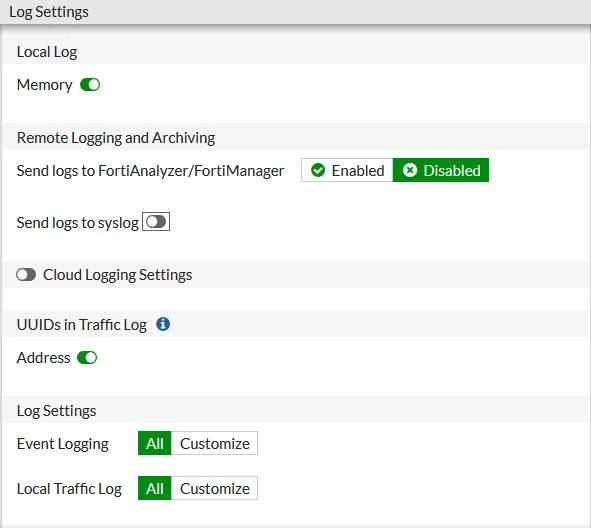
Task: Choose Customize for Local Traffic Log
Action: 214,488
